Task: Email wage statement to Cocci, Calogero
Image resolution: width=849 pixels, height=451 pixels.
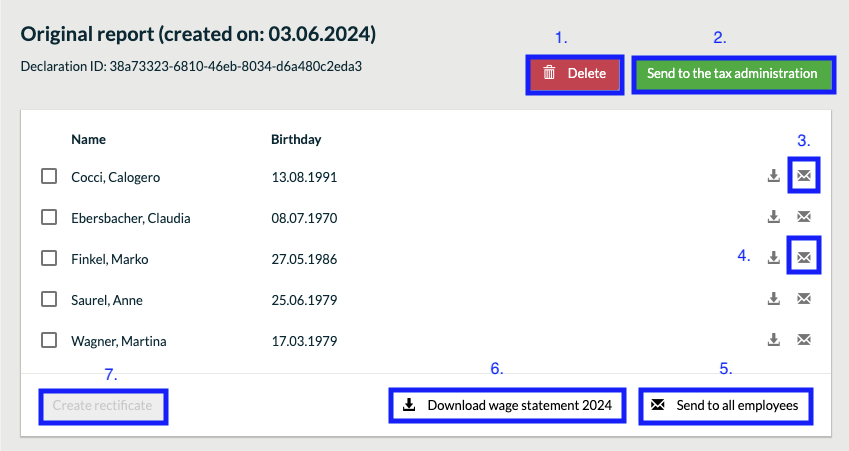Action: (x=804, y=175)
